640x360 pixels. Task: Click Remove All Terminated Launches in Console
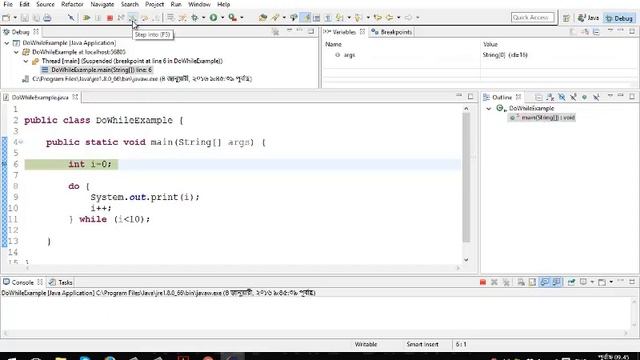pyautogui.click(x=506, y=282)
